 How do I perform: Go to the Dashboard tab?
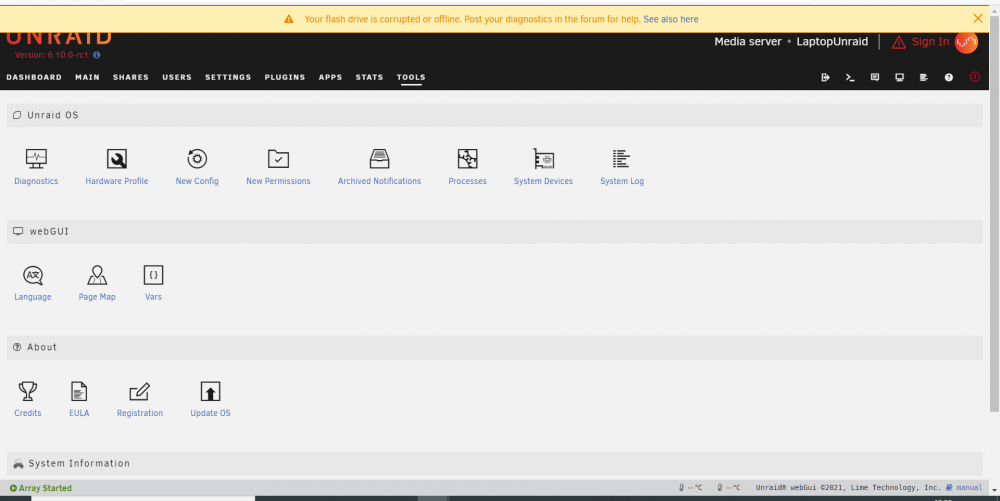click(34, 77)
